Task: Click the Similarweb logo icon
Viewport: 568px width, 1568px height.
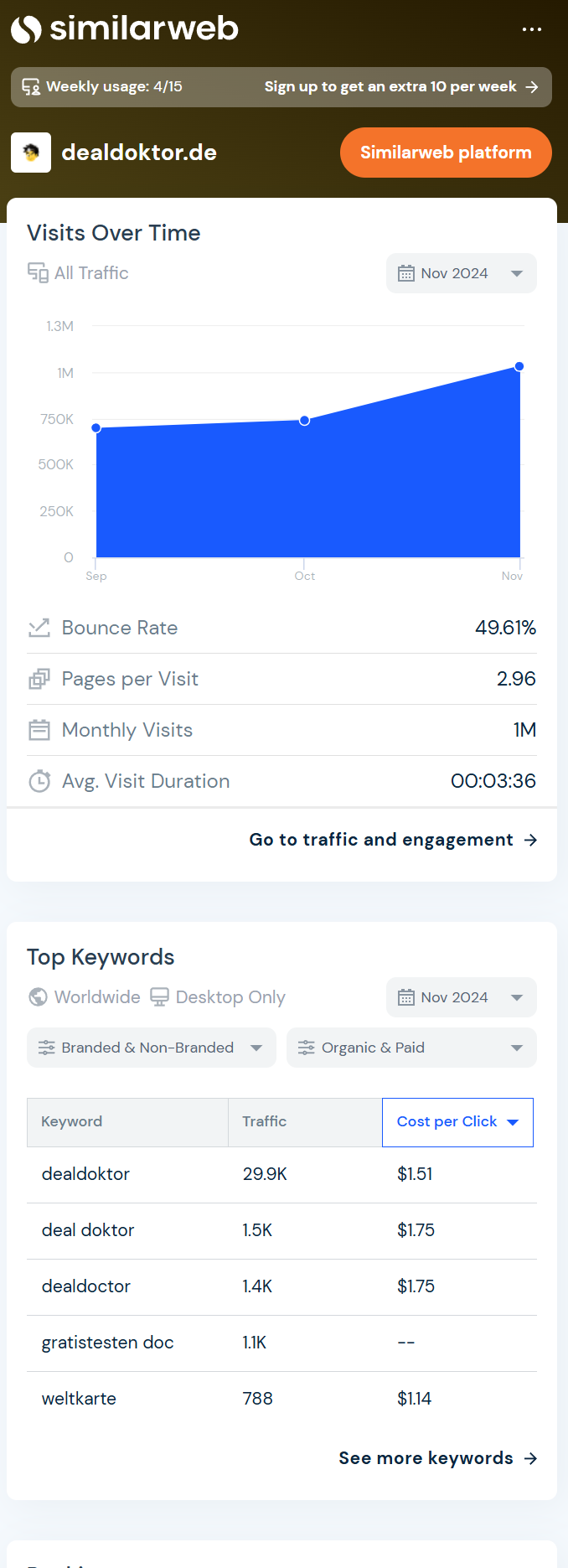Action: click(x=26, y=29)
